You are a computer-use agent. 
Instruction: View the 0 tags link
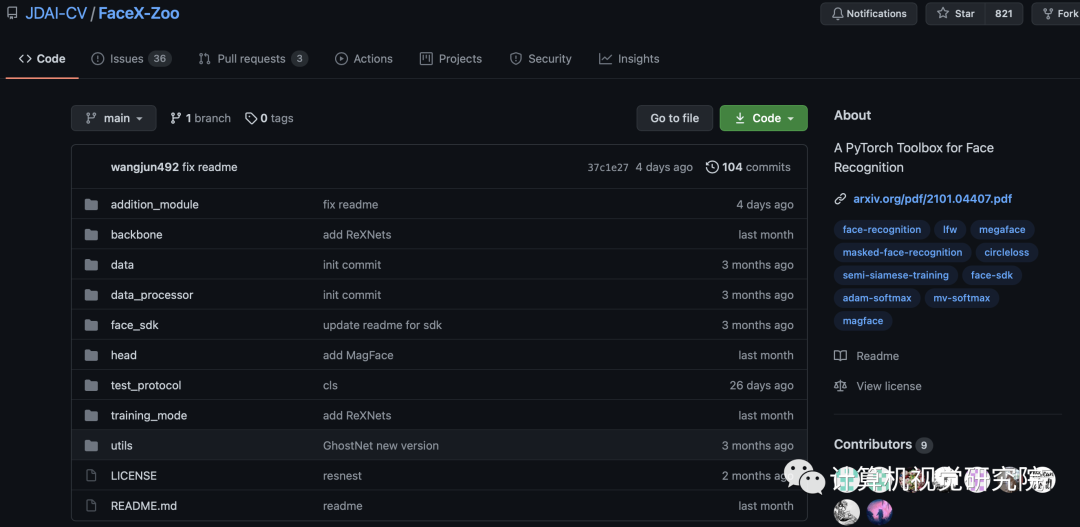pos(269,118)
